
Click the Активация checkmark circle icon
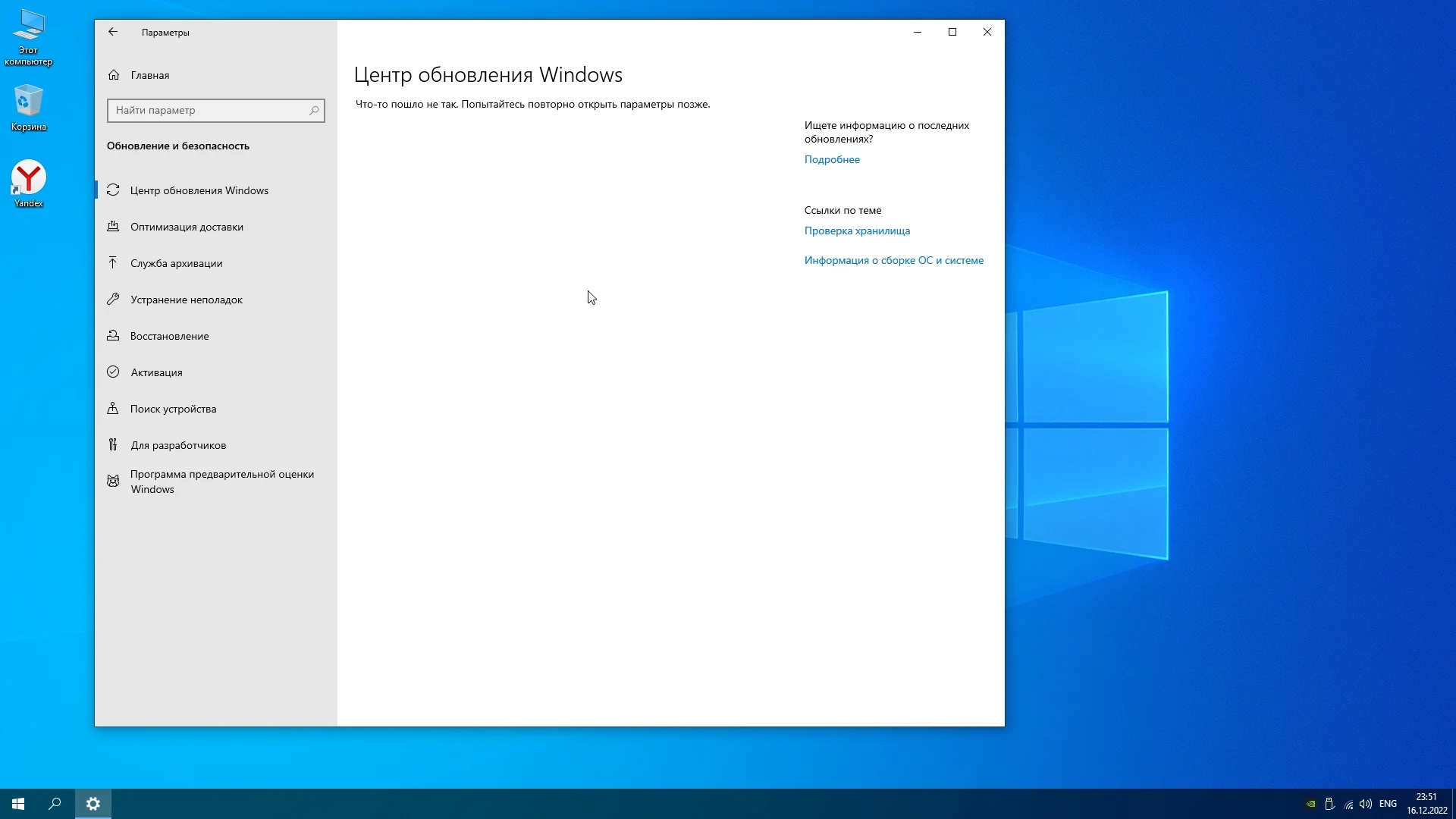point(113,372)
